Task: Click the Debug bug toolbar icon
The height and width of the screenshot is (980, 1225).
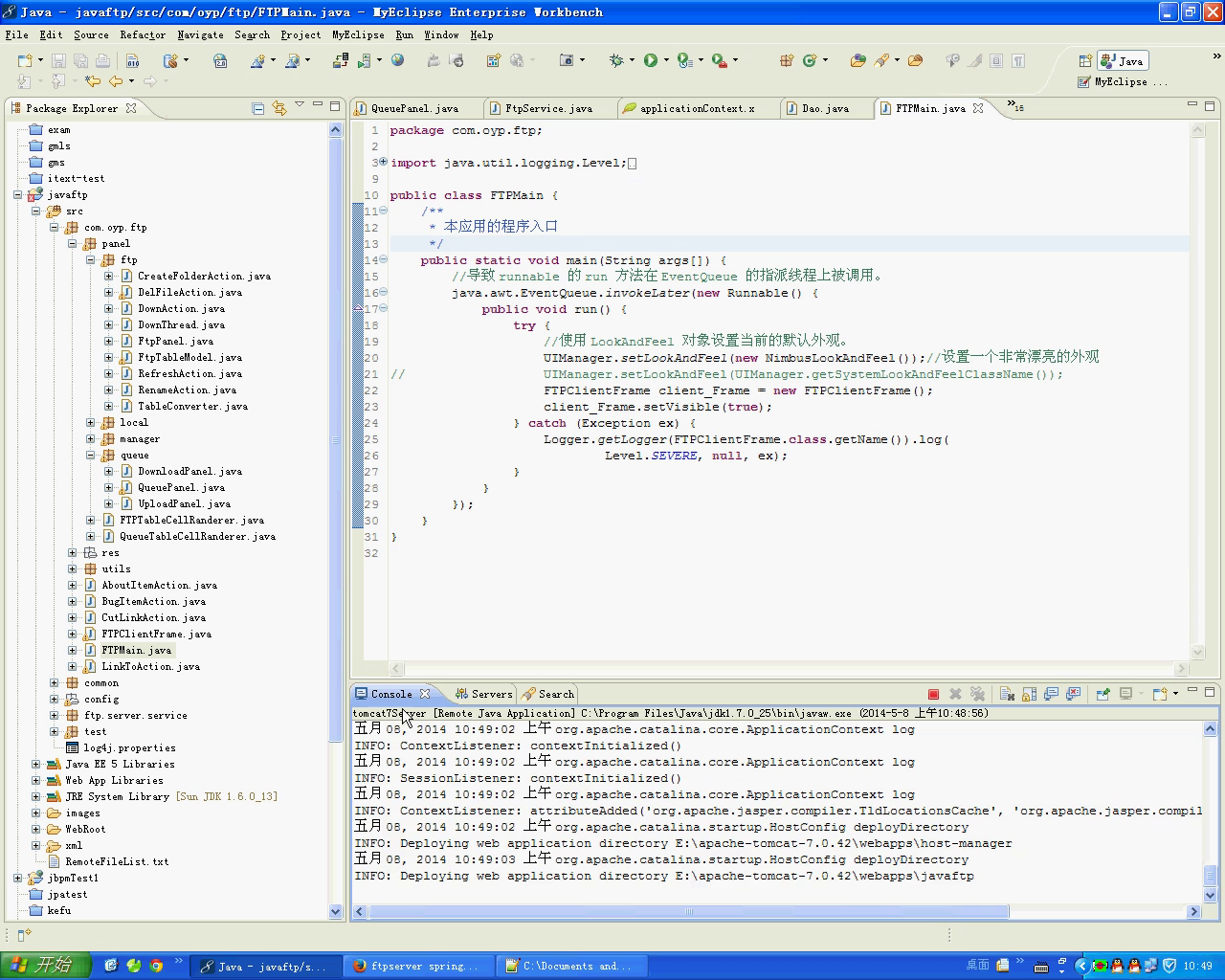Action: tap(616, 60)
